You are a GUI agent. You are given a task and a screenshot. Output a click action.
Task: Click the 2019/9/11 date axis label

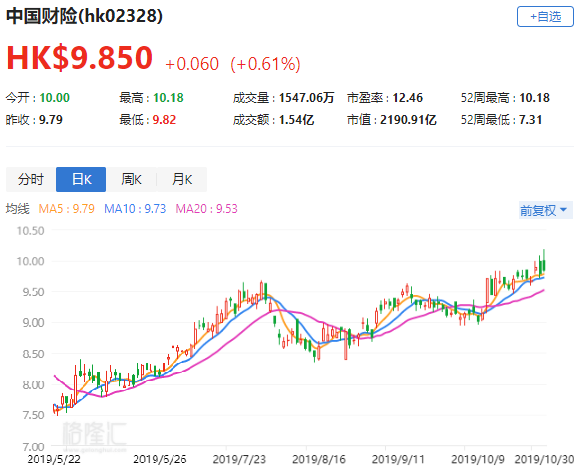pyautogui.click(x=398, y=459)
